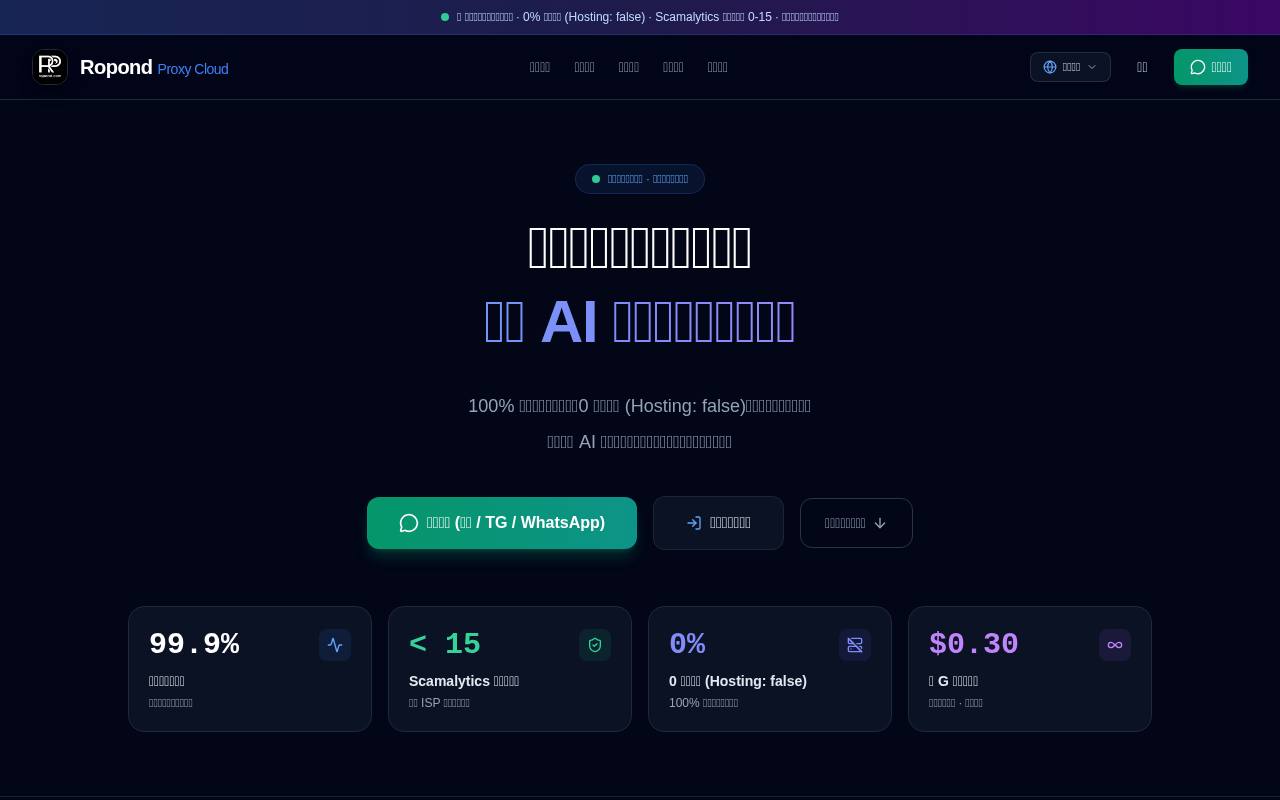Click the hero paragraph line starting with "100%"
Image resolution: width=1280 pixels, height=800 pixels.
click(x=640, y=406)
